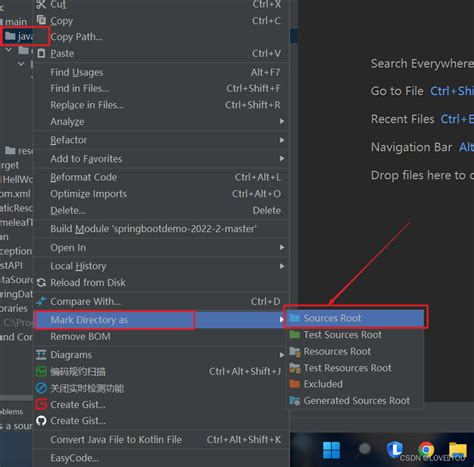Click the Paste clipboard icon
Viewport: 474px width, 467px height.
pos(41,53)
